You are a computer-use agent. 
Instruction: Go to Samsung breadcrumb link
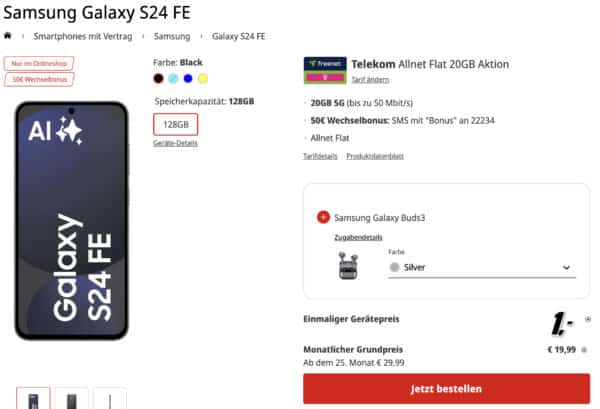pyautogui.click(x=172, y=36)
